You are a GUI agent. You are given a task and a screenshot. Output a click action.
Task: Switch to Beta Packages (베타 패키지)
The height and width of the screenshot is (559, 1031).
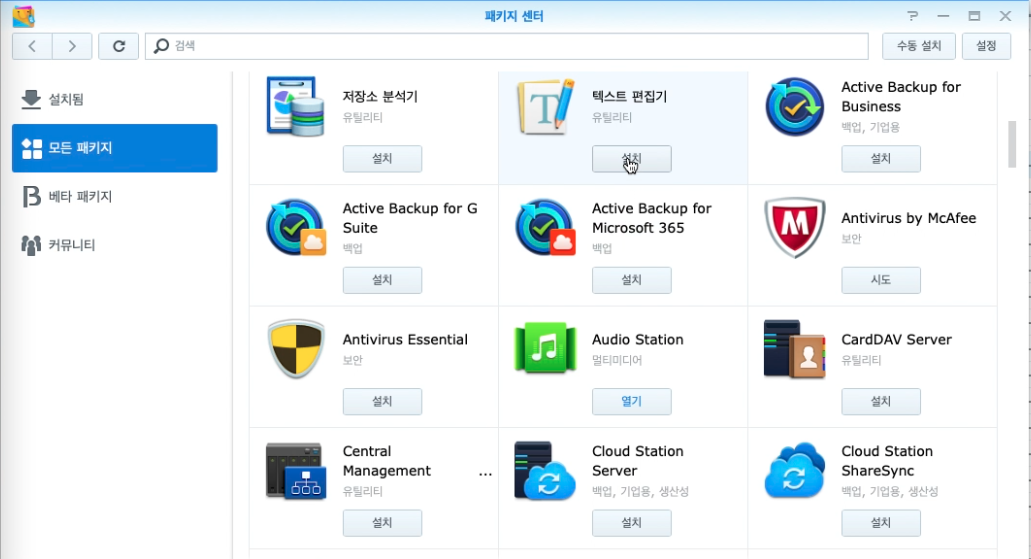pyautogui.click(x=114, y=197)
